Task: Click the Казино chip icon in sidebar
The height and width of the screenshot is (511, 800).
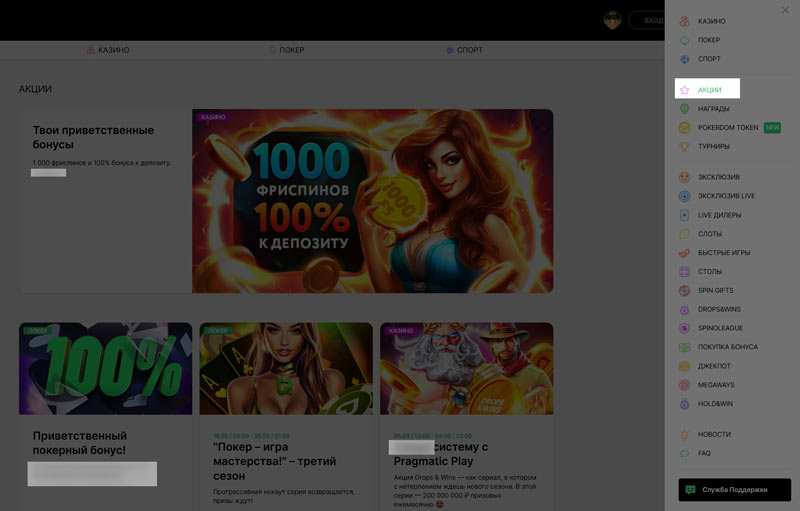Action: pyautogui.click(x=684, y=21)
